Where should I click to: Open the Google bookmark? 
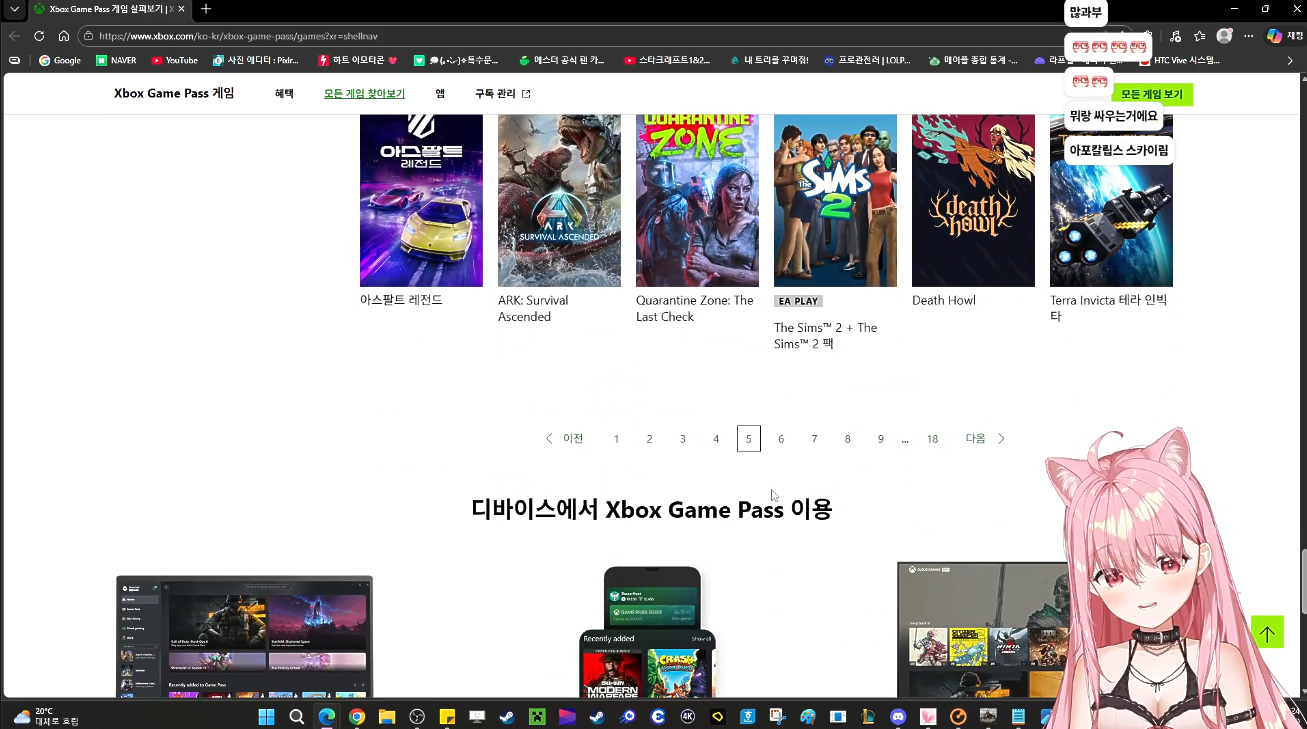[60, 60]
